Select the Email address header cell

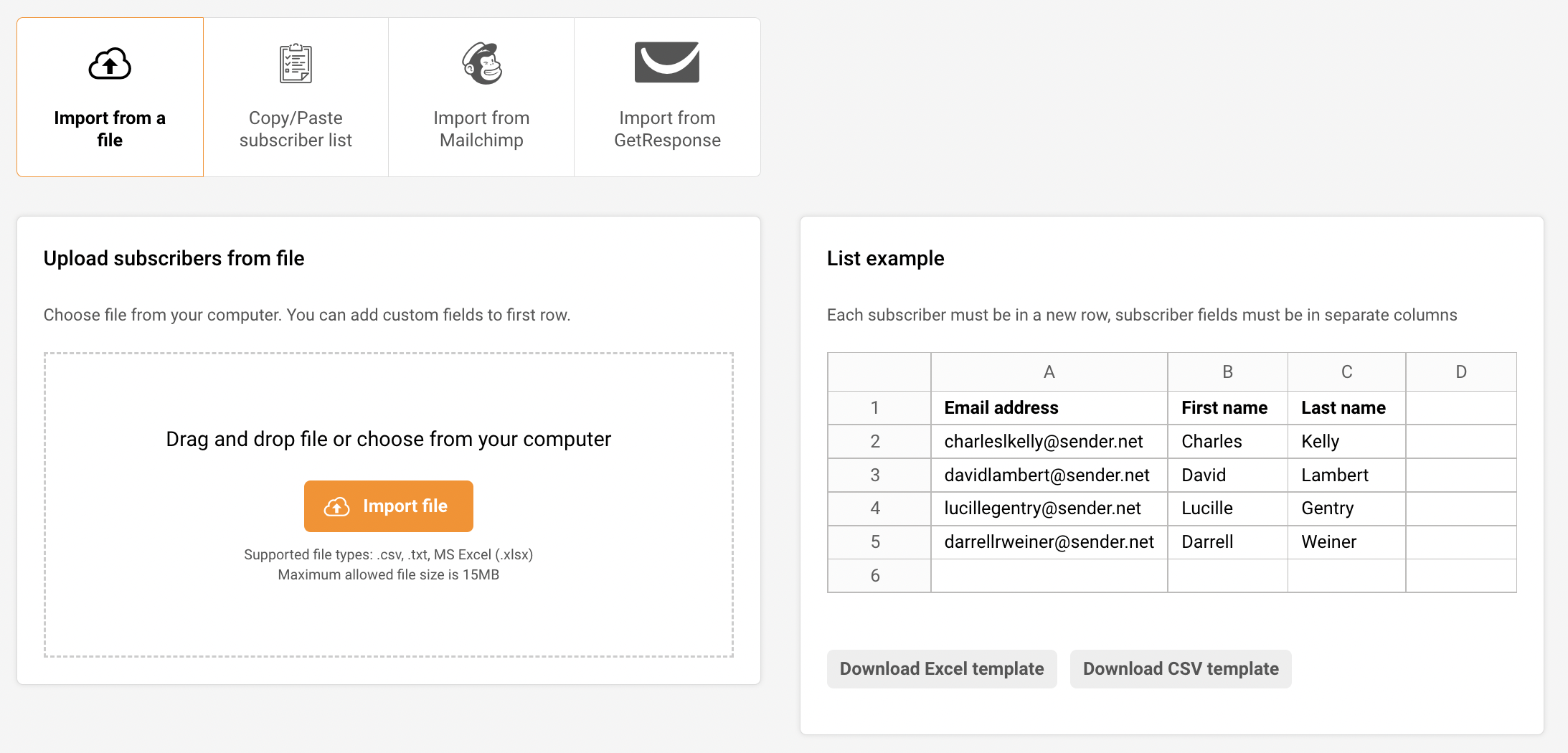(x=1001, y=408)
